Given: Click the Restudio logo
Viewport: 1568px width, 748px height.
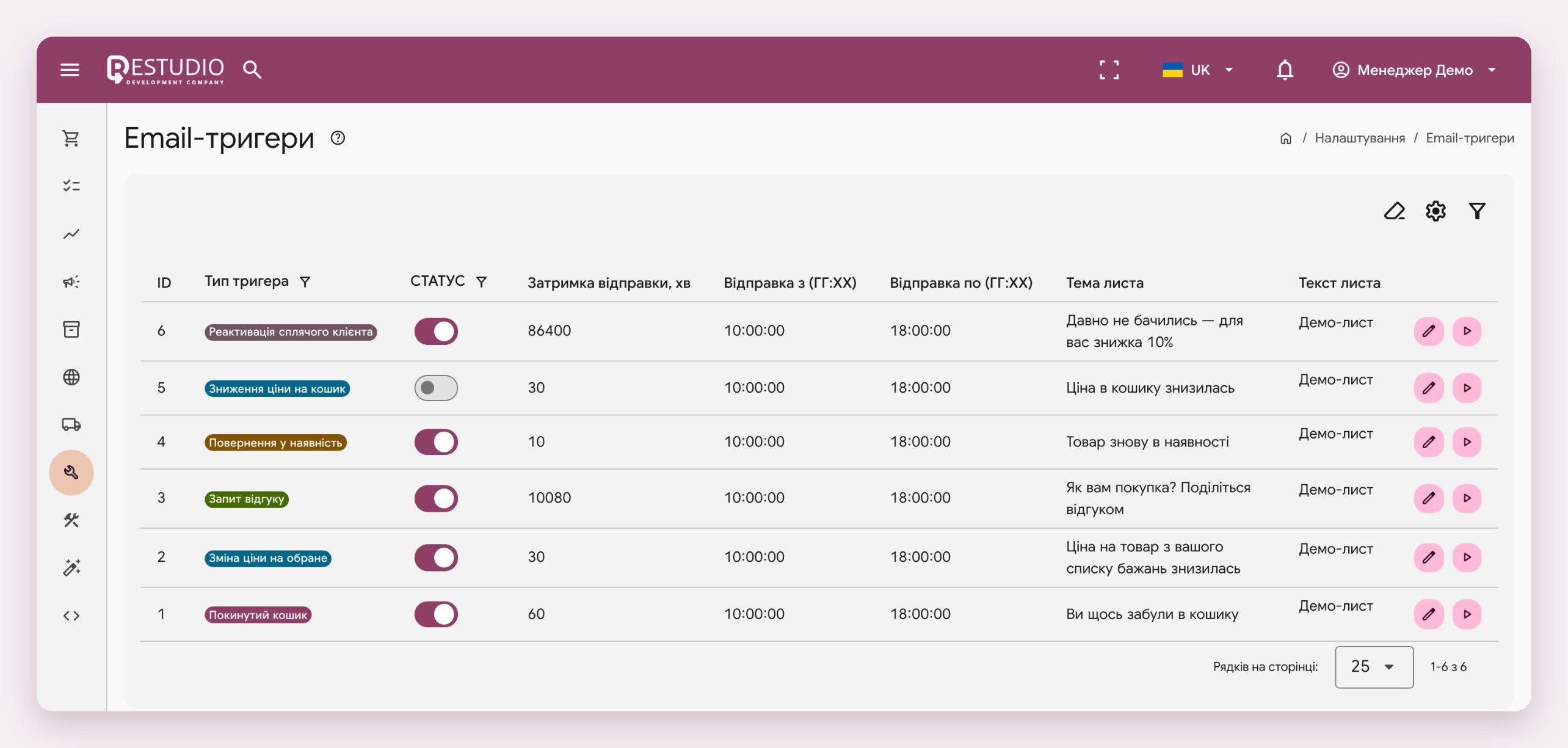Looking at the screenshot, I should click(165, 70).
